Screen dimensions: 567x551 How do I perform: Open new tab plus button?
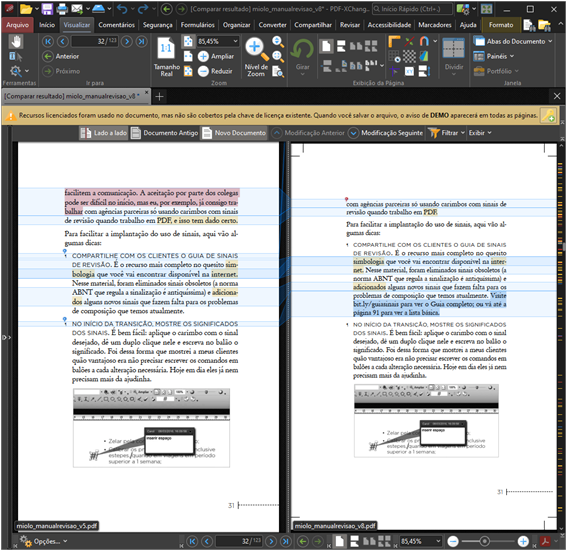(x=159, y=97)
